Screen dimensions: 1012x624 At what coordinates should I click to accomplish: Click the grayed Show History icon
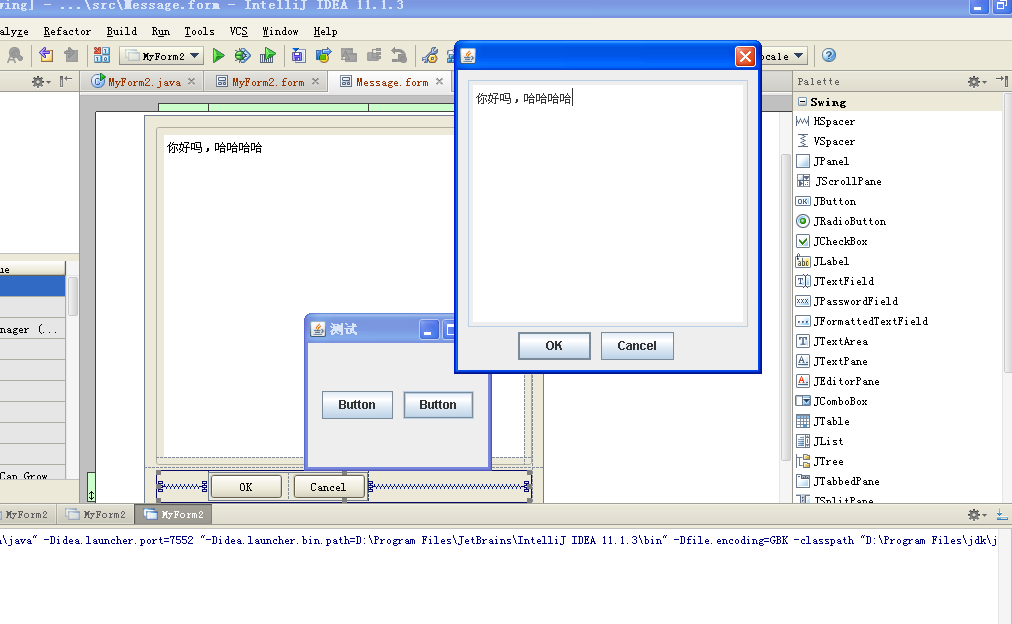coord(374,56)
